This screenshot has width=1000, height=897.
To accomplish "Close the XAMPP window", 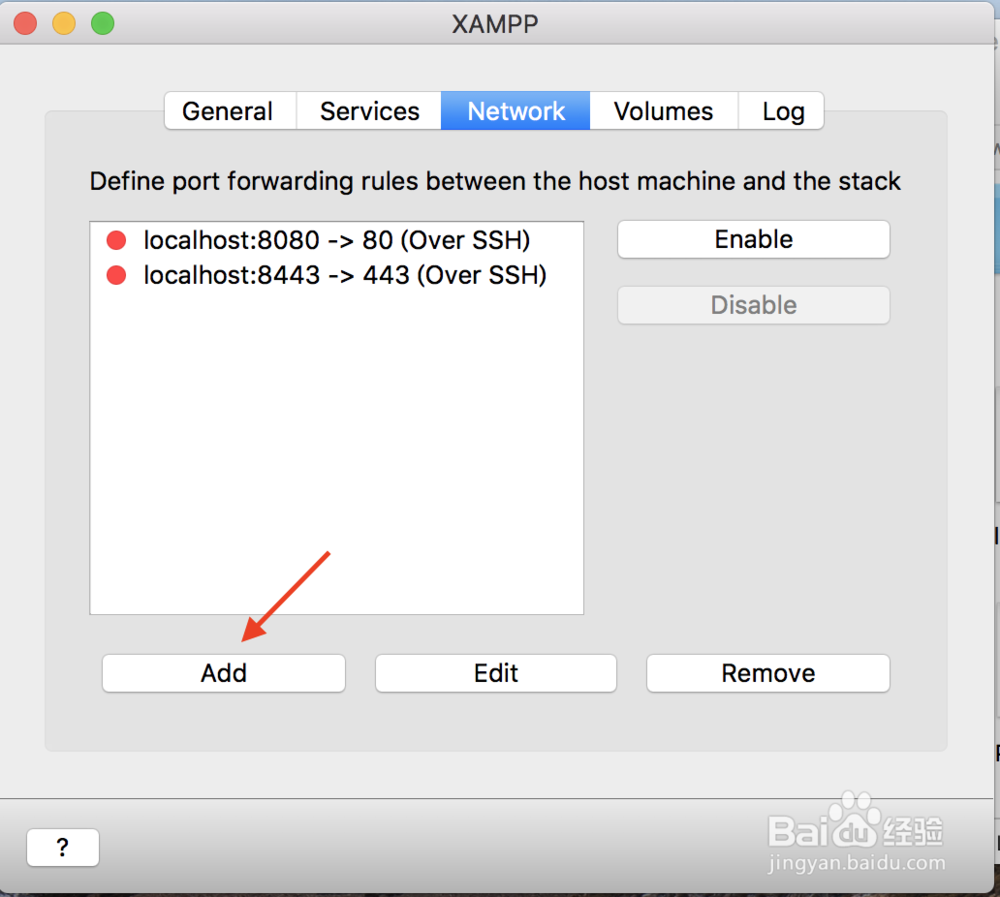I will click(x=26, y=24).
